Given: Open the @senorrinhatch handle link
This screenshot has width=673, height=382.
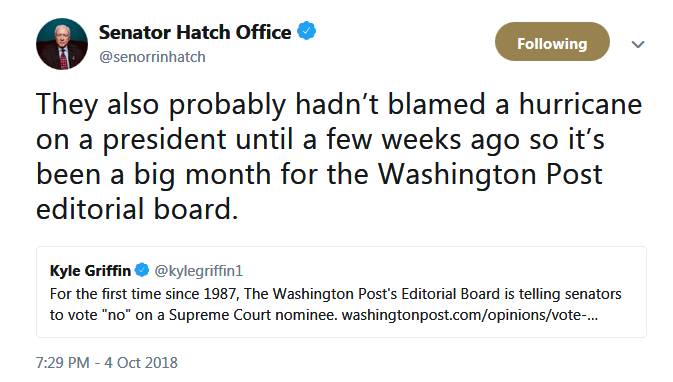Looking at the screenshot, I should point(152,57).
